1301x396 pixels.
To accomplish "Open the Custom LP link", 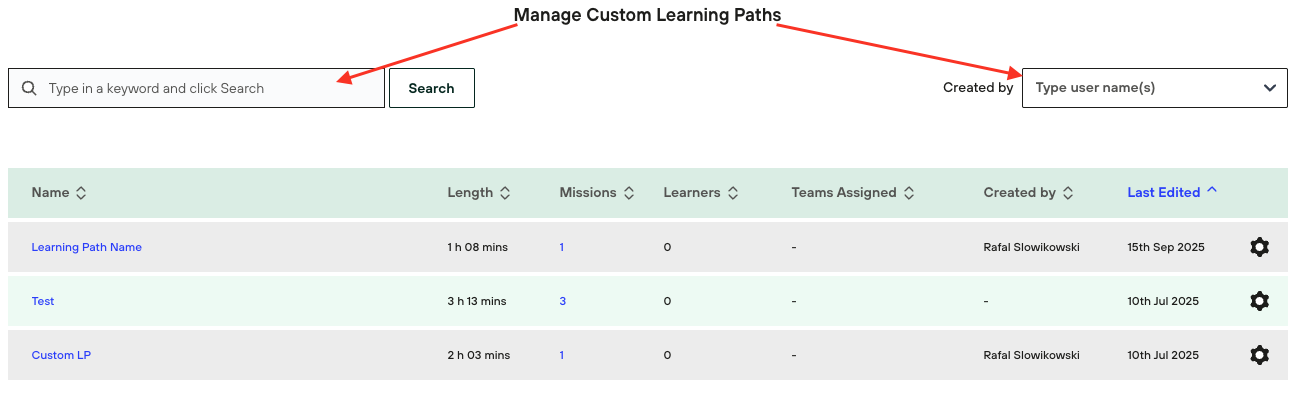I will coord(61,355).
